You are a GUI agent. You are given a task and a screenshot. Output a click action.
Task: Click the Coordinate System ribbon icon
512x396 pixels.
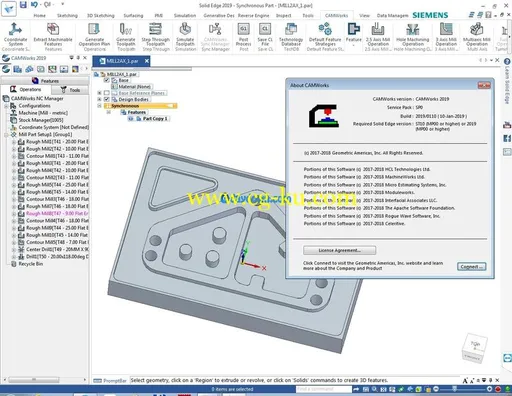point(15,30)
